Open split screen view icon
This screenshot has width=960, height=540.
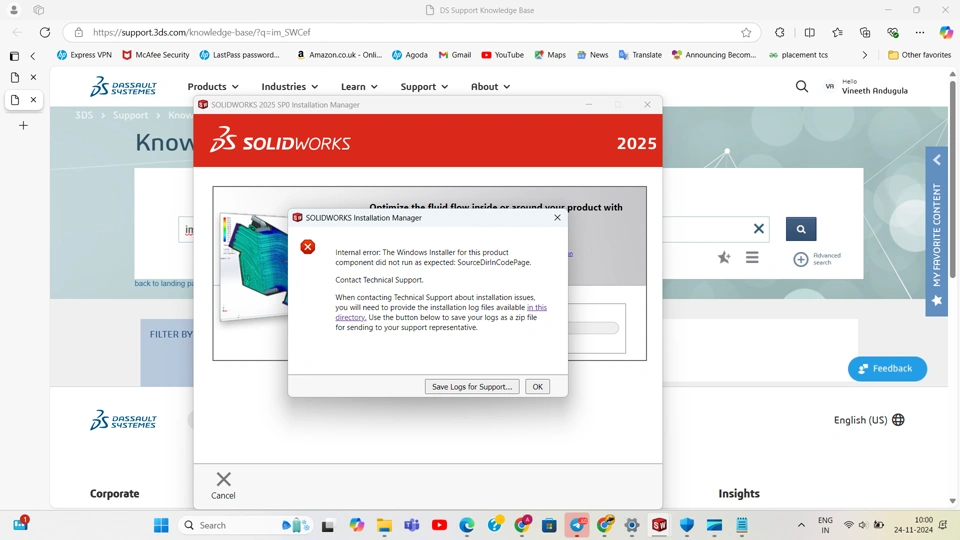tap(809, 32)
